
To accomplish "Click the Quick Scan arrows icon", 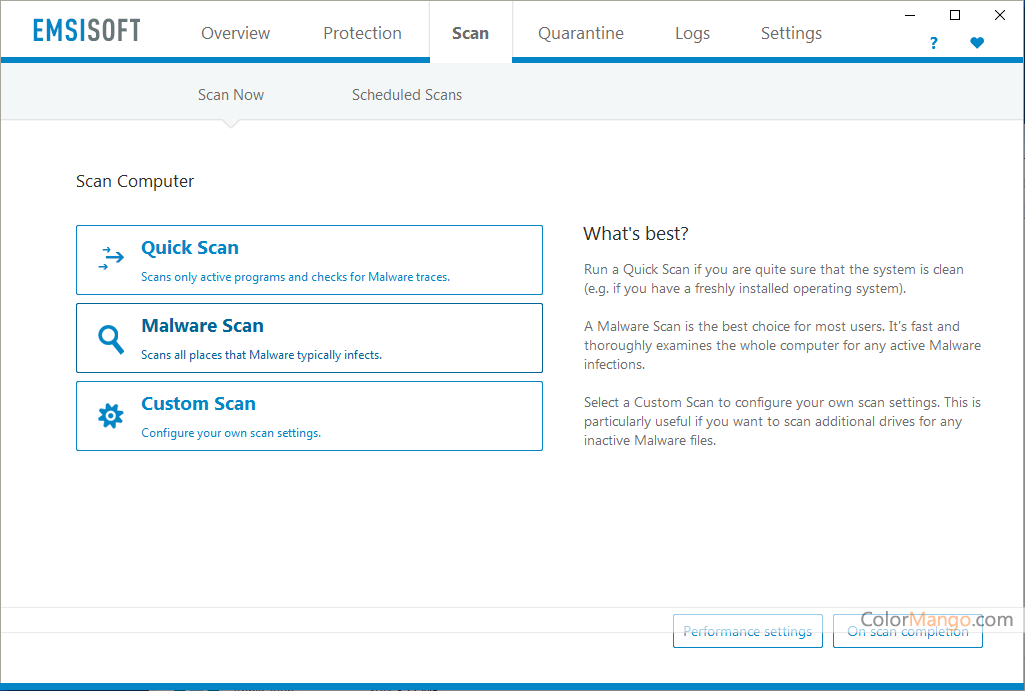I will (111, 259).
